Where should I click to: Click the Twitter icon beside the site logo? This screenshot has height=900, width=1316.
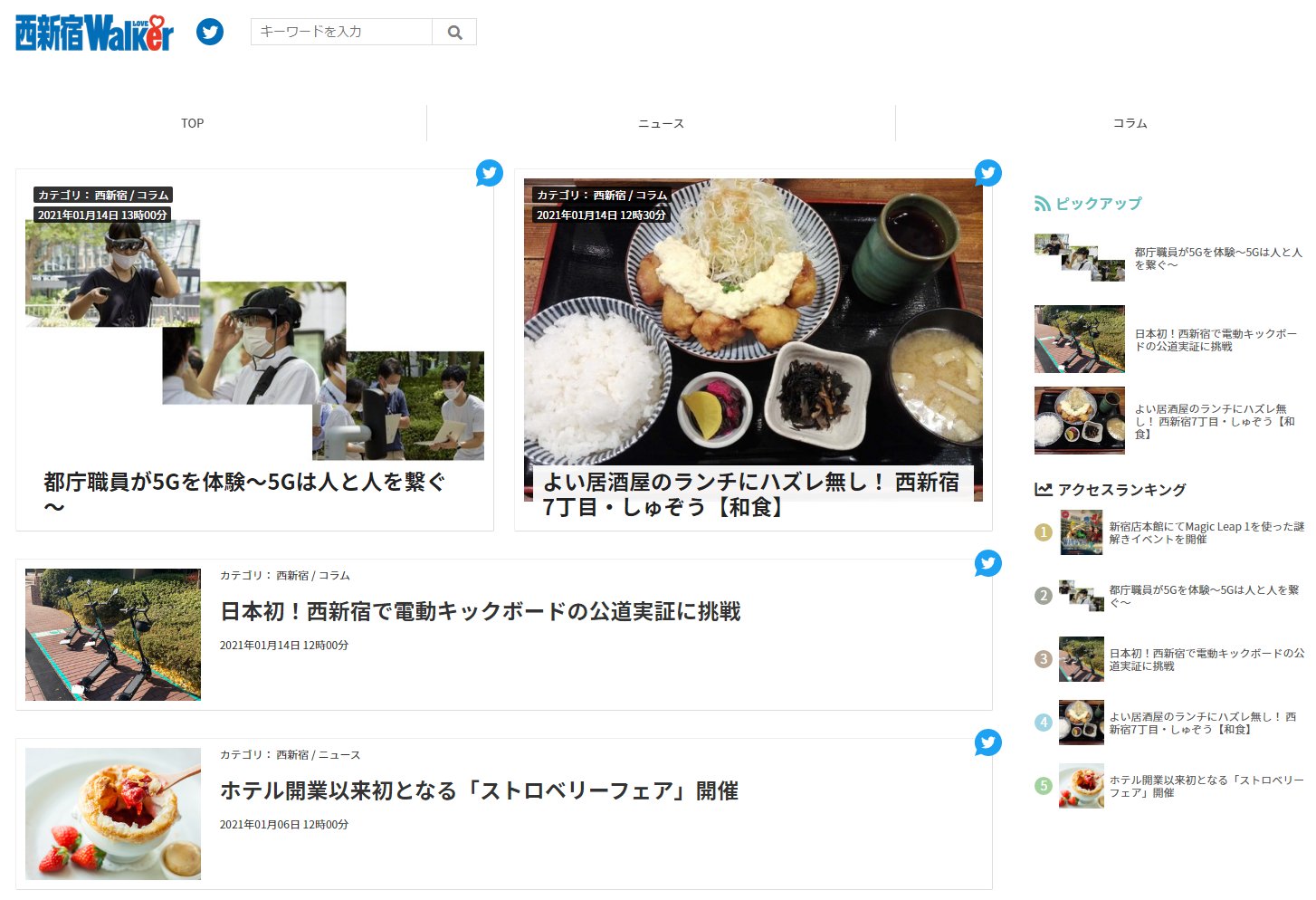pyautogui.click(x=210, y=32)
